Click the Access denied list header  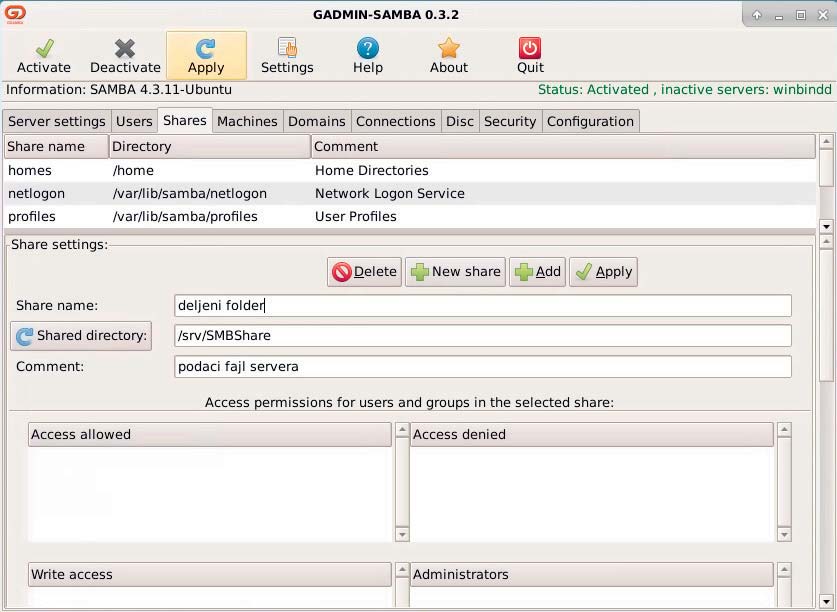(x=591, y=435)
